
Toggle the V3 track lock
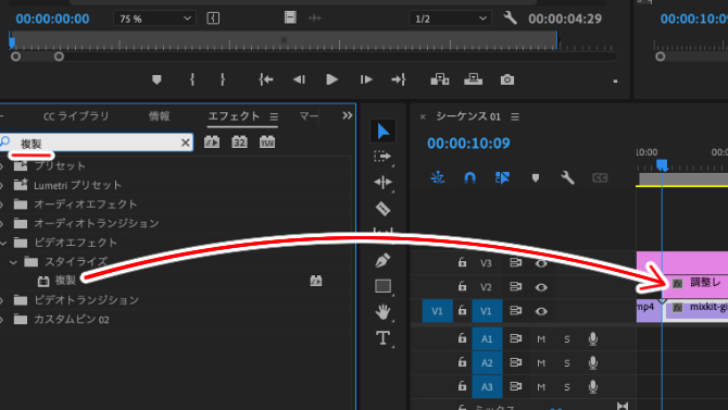tap(462, 262)
